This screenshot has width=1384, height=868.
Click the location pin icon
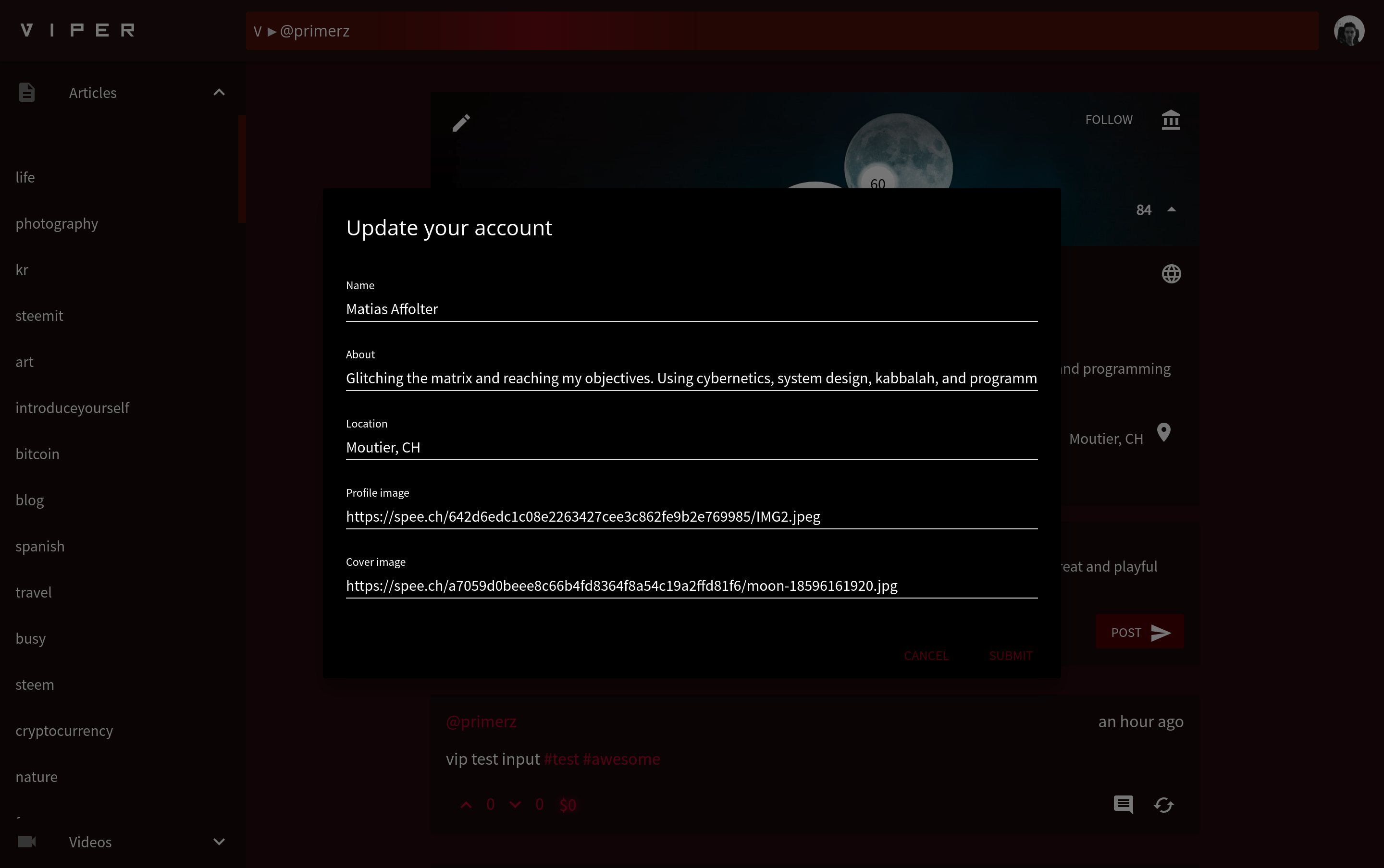coord(1163,432)
